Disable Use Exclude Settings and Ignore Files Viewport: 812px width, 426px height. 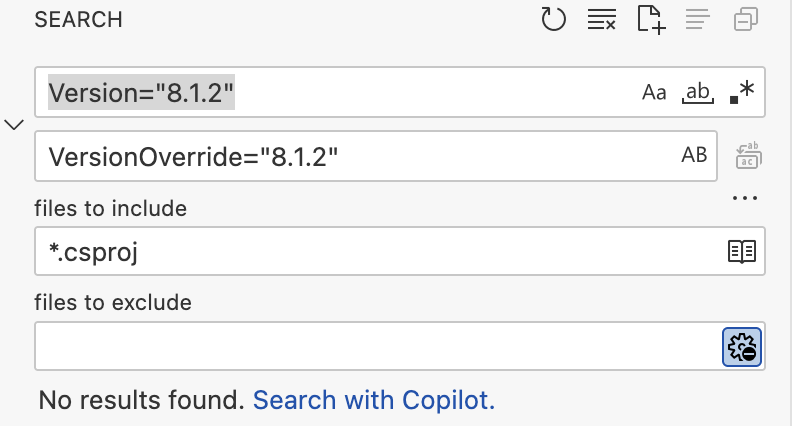click(742, 346)
